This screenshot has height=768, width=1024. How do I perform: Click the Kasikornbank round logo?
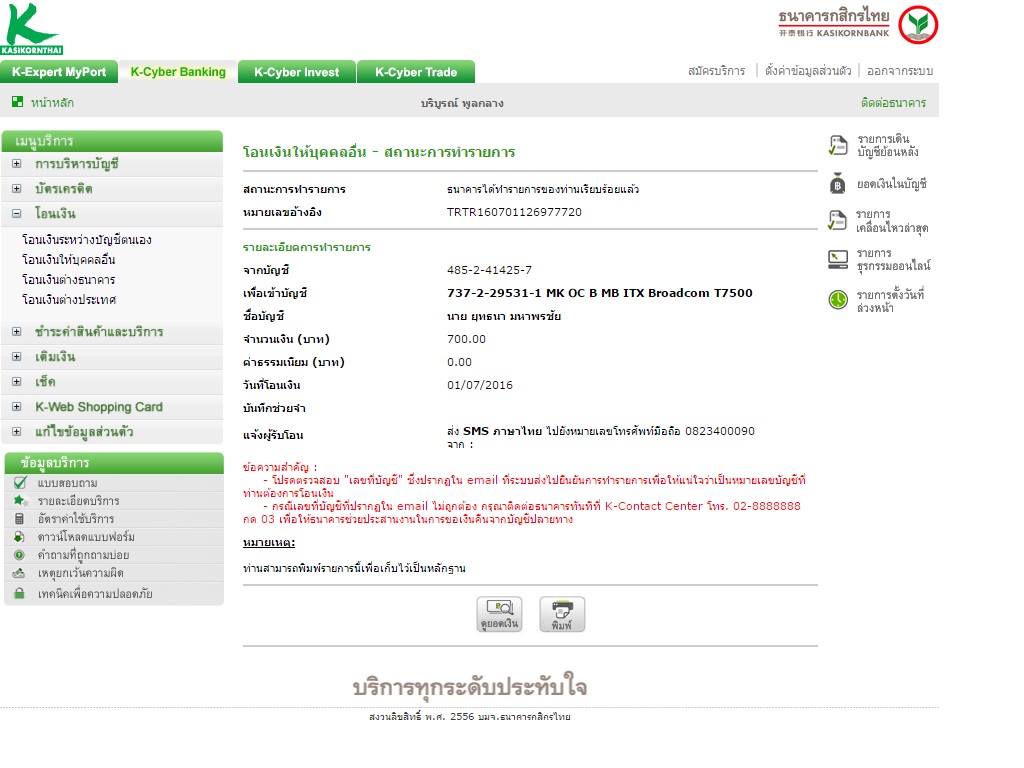[x=918, y=25]
